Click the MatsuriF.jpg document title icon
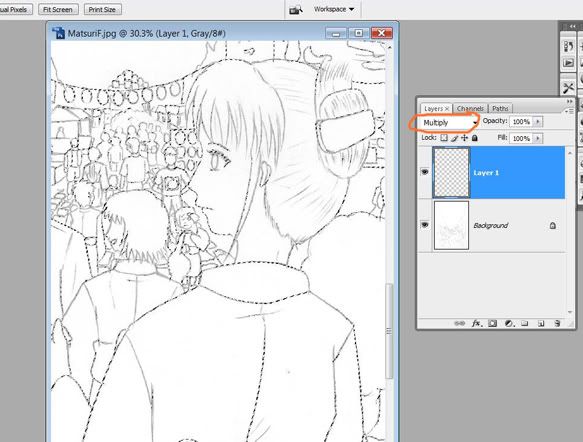The image size is (583, 442). point(58,33)
